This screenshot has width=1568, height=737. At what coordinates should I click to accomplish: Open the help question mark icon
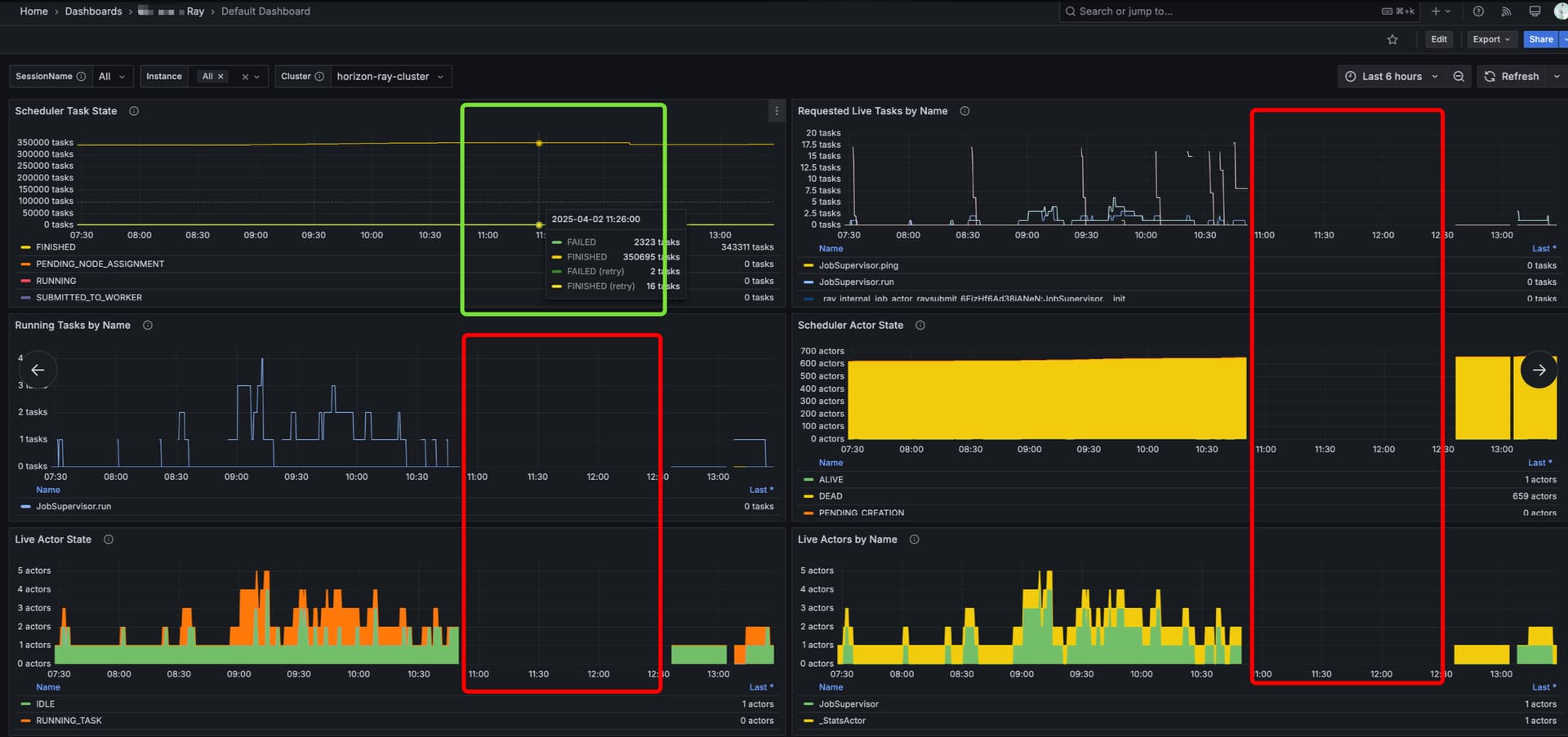[x=1478, y=11]
